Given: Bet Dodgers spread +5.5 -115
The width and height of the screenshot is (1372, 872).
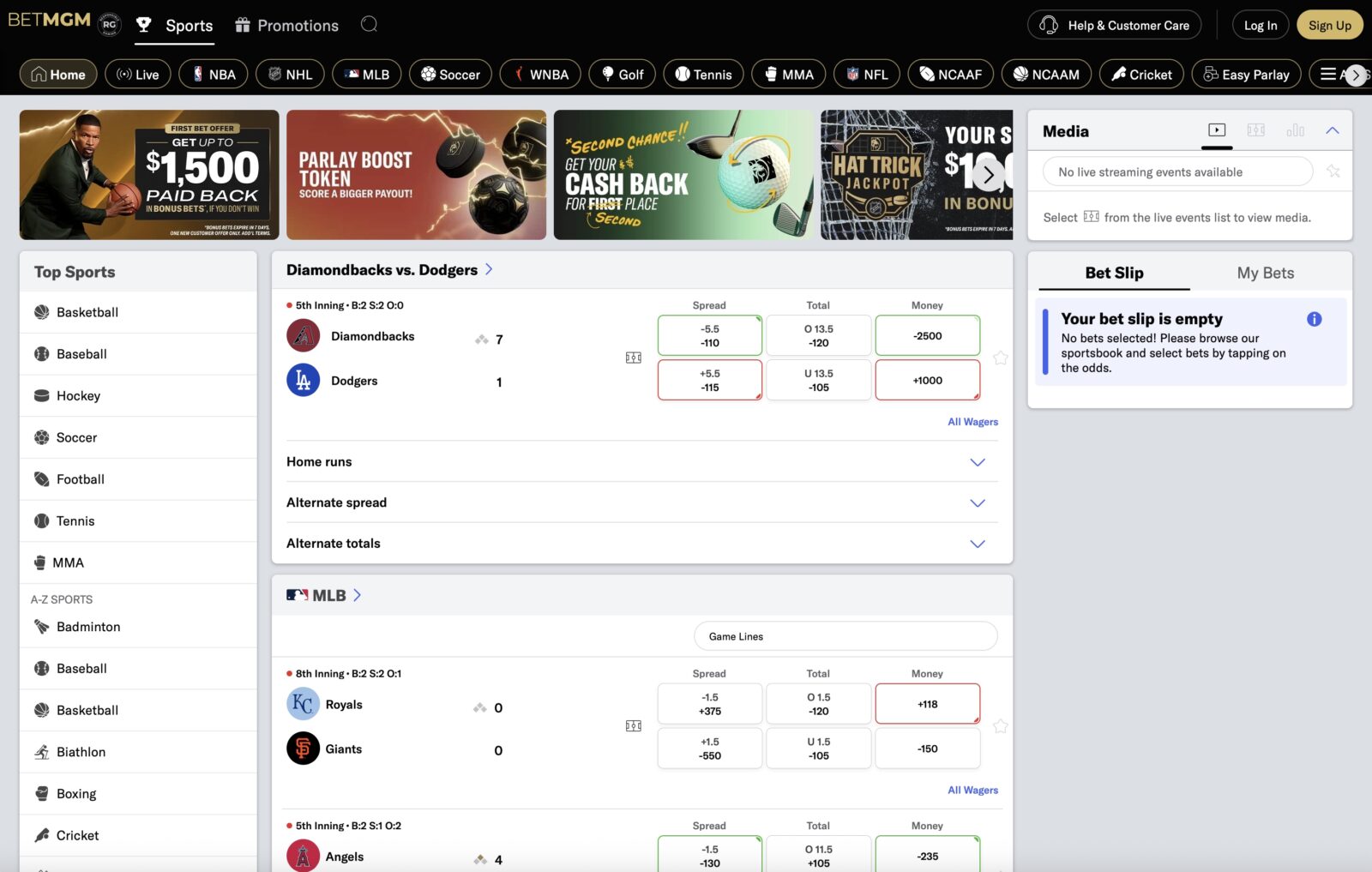Looking at the screenshot, I should click(709, 380).
